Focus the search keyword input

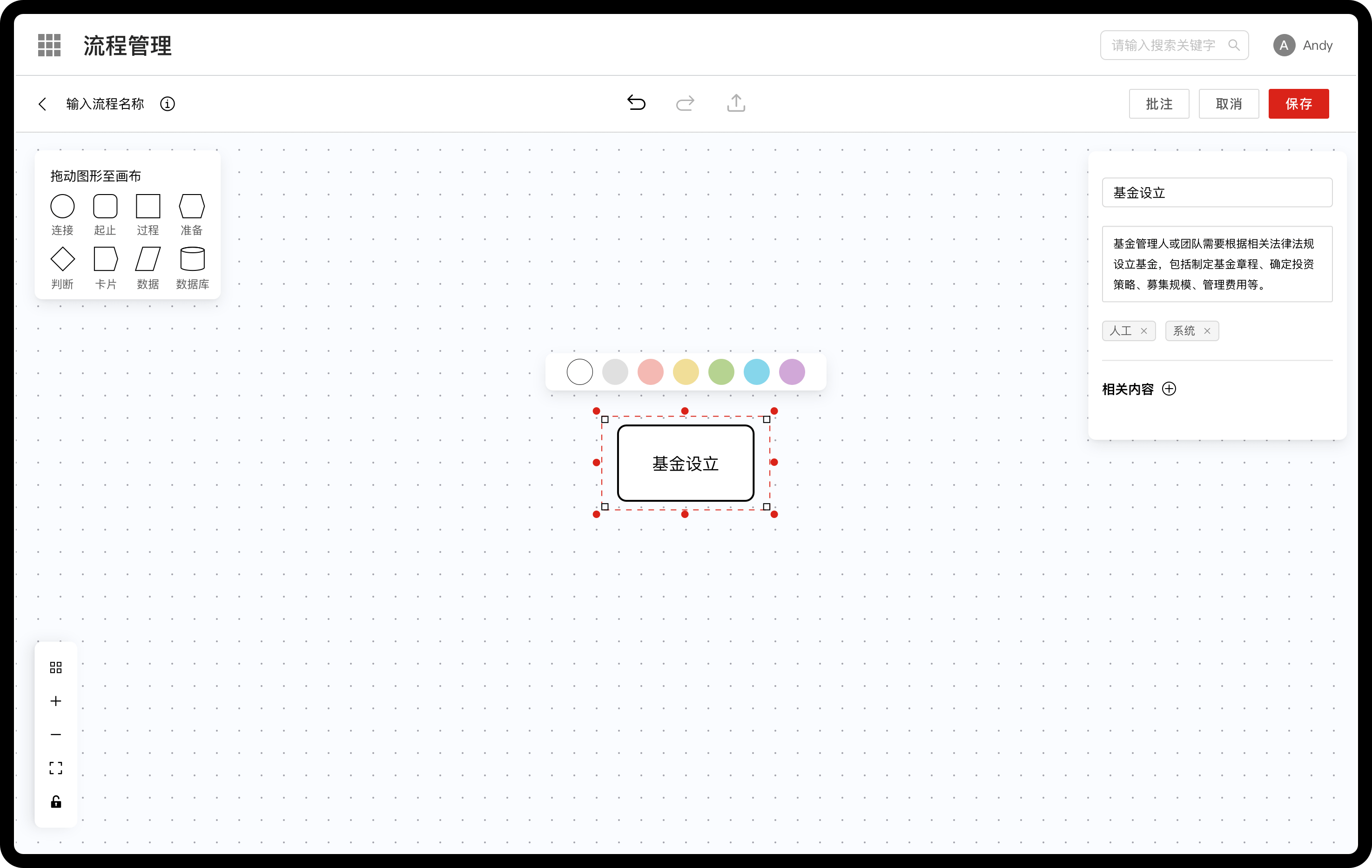click(x=1174, y=45)
